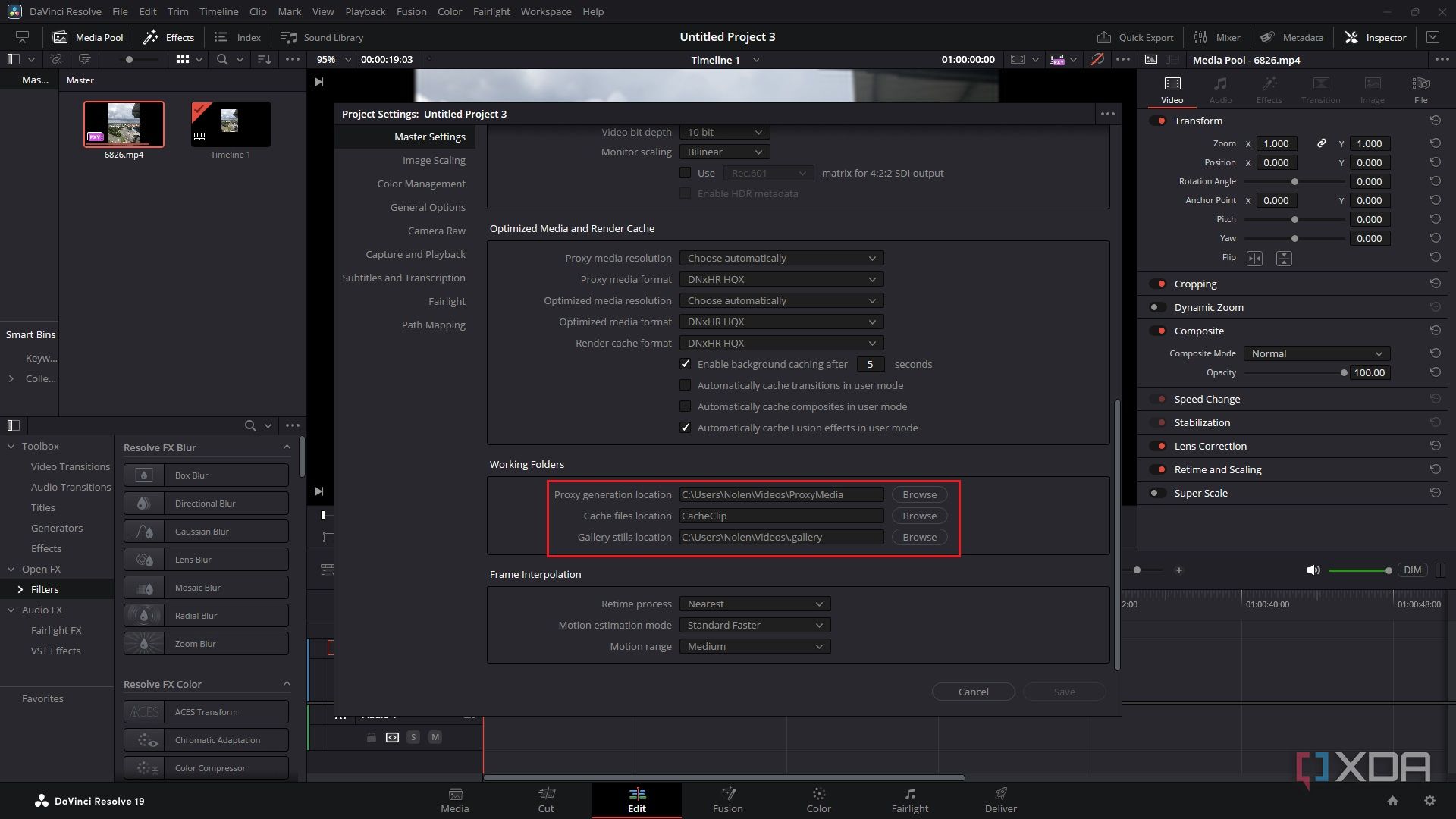The width and height of the screenshot is (1456, 819).
Task: Browse for the Cache files location
Action: (x=918, y=516)
